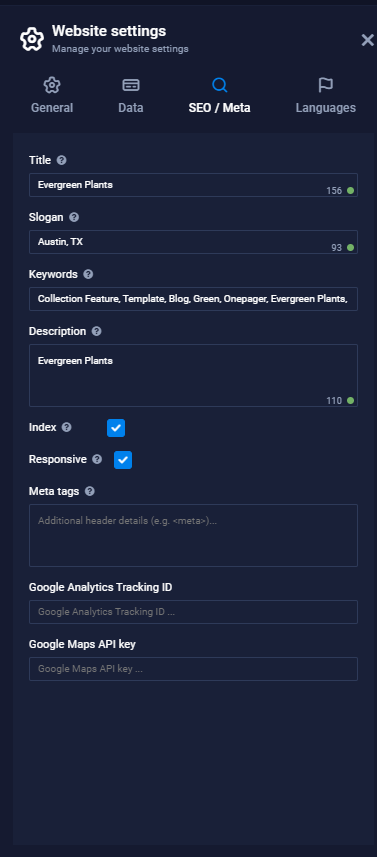Viewport: 377px width, 857px height.
Task: Focus the Google Analytics Tracking ID field
Action: 193,612
